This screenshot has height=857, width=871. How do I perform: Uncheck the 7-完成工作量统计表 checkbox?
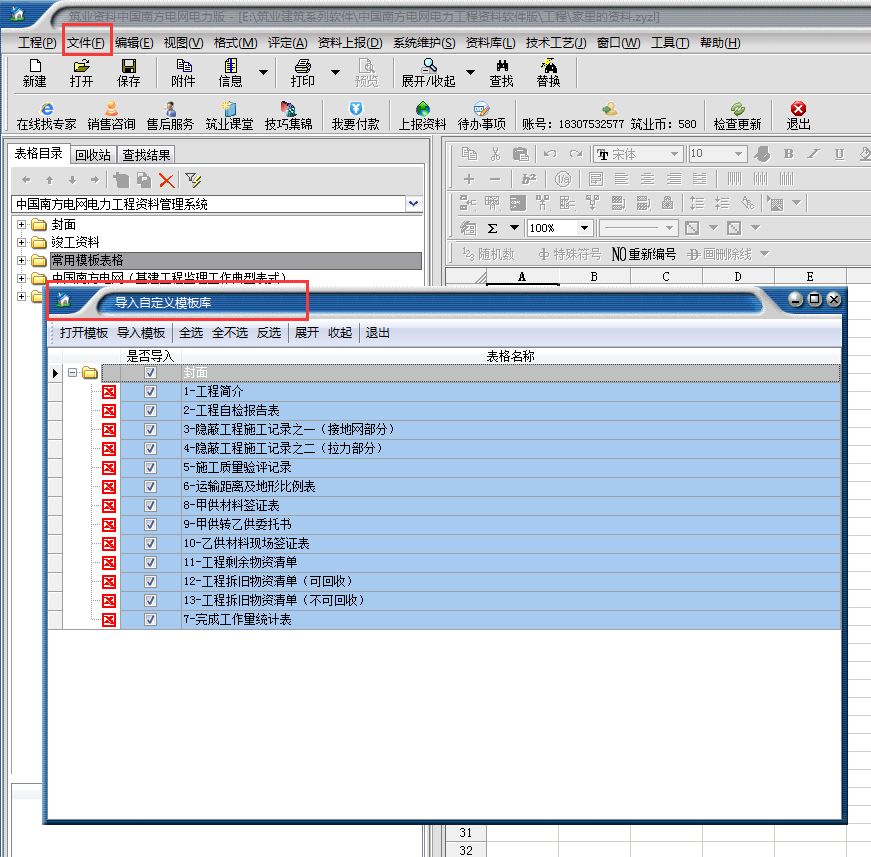[151, 620]
